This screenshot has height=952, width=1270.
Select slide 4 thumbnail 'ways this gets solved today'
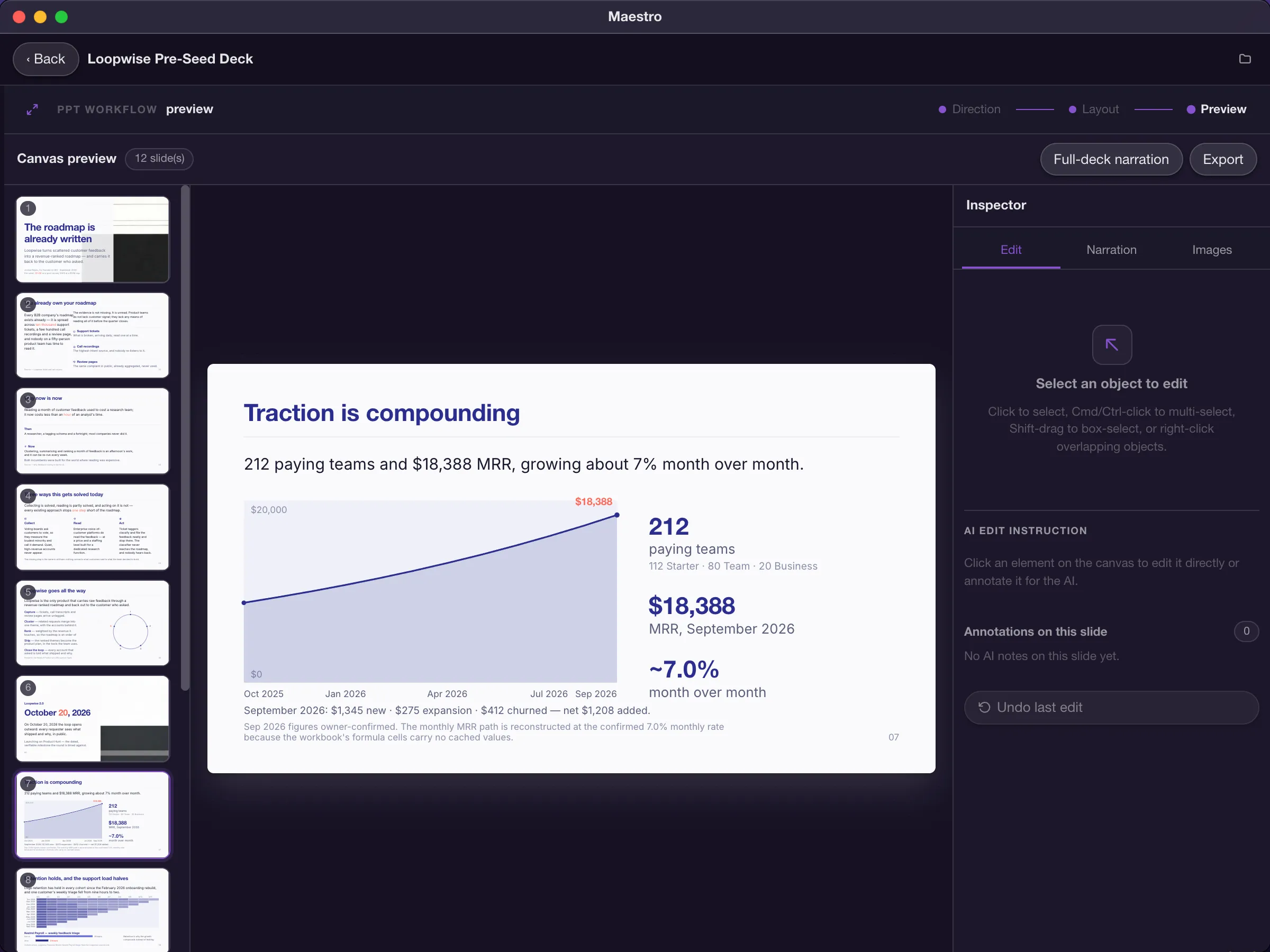[x=93, y=527]
